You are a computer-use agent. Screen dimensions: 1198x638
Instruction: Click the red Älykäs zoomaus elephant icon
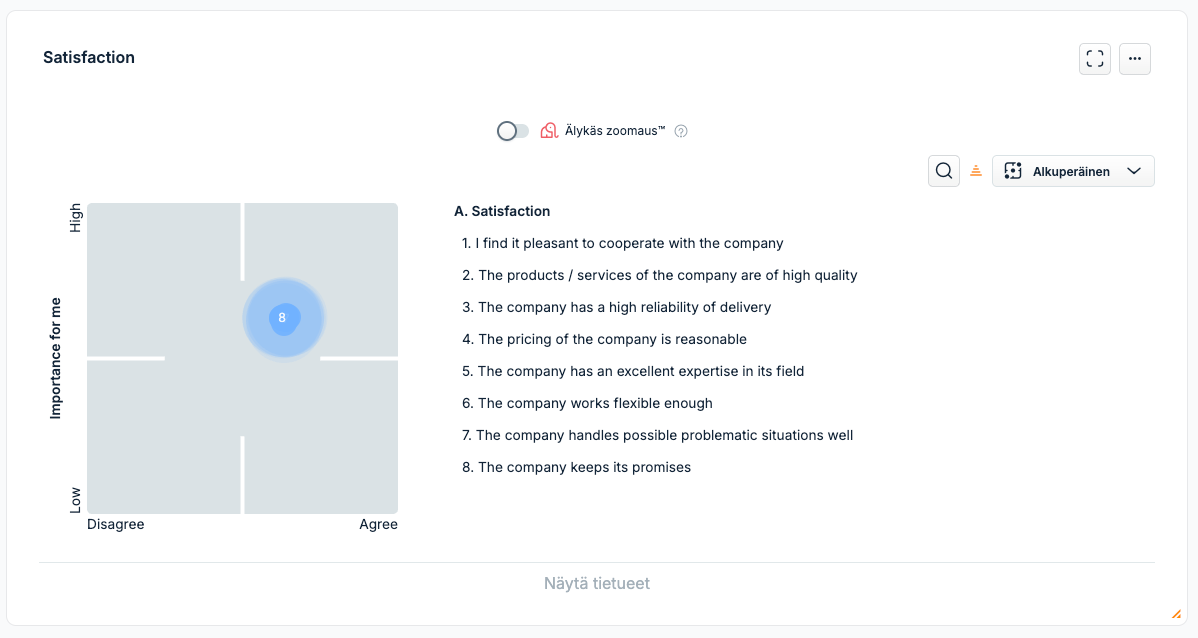pyautogui.click(x=549, y=131)
